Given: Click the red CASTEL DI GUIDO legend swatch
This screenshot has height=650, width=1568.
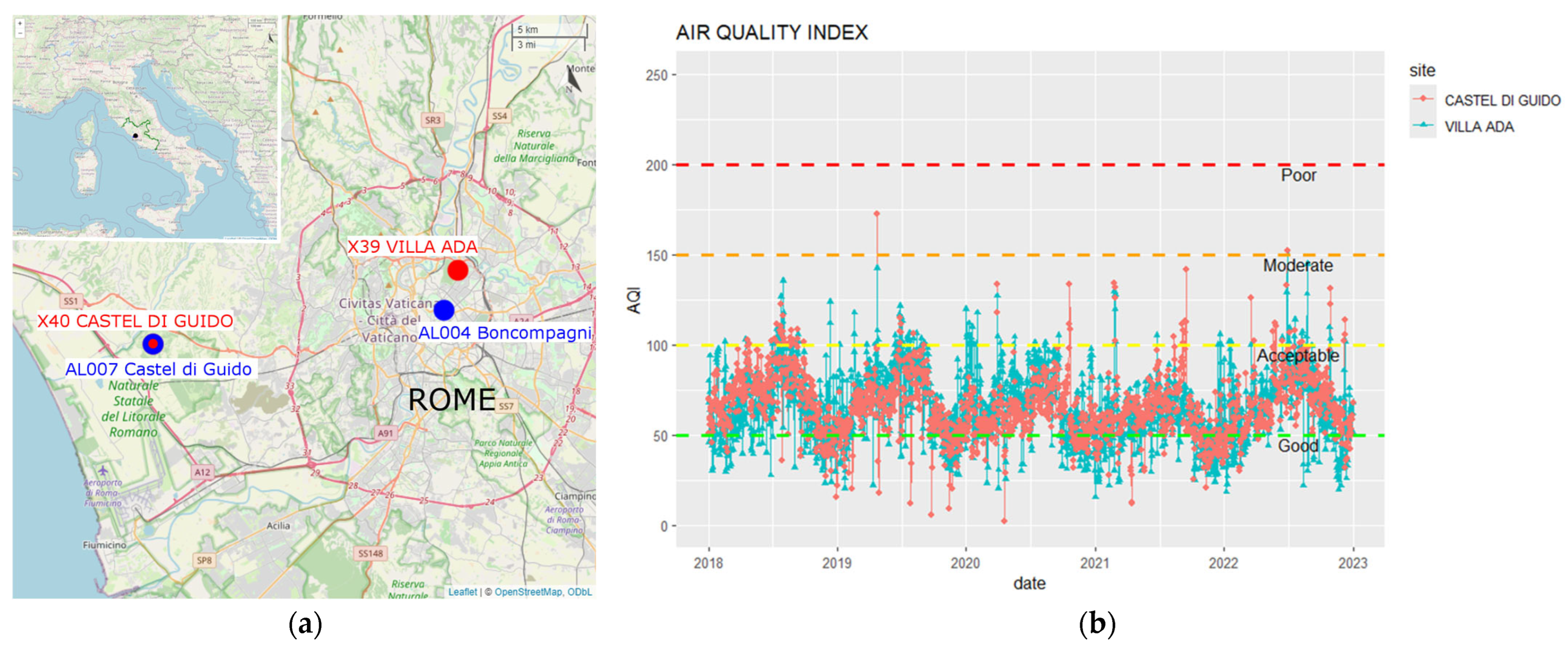Looking at the screenshot, I should (1423, 98).
